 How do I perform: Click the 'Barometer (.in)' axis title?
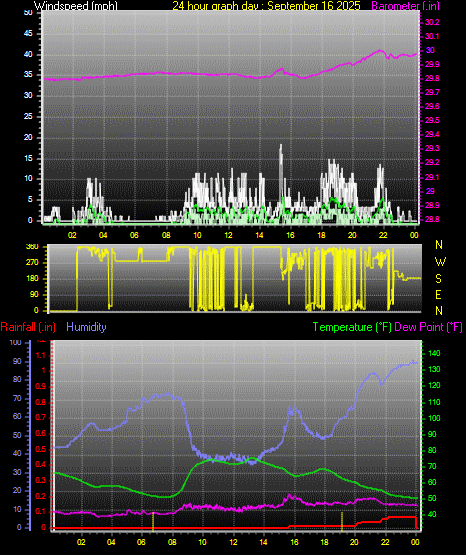pos(405,6)
